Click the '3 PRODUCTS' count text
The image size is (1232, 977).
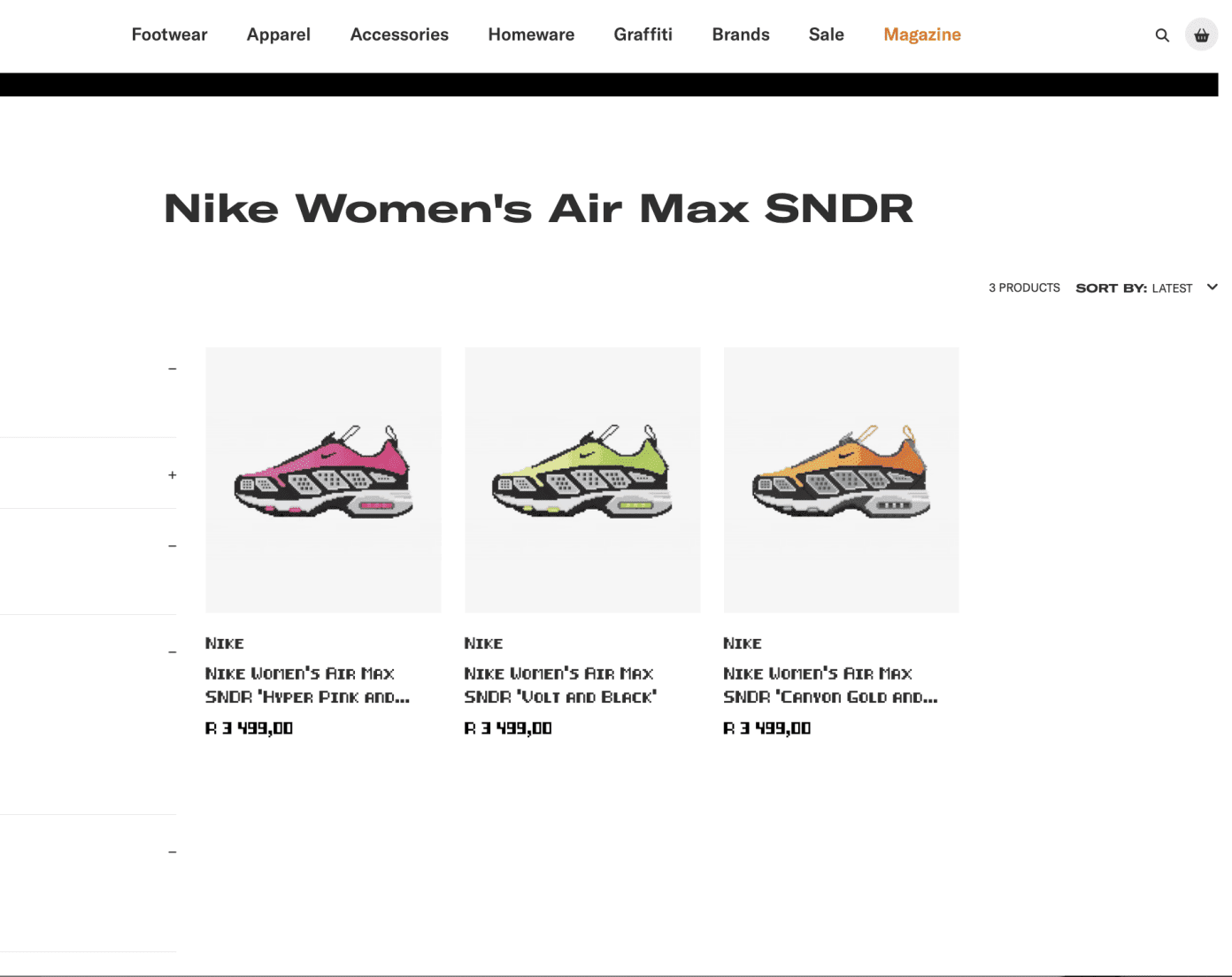tap(1024, 288)
